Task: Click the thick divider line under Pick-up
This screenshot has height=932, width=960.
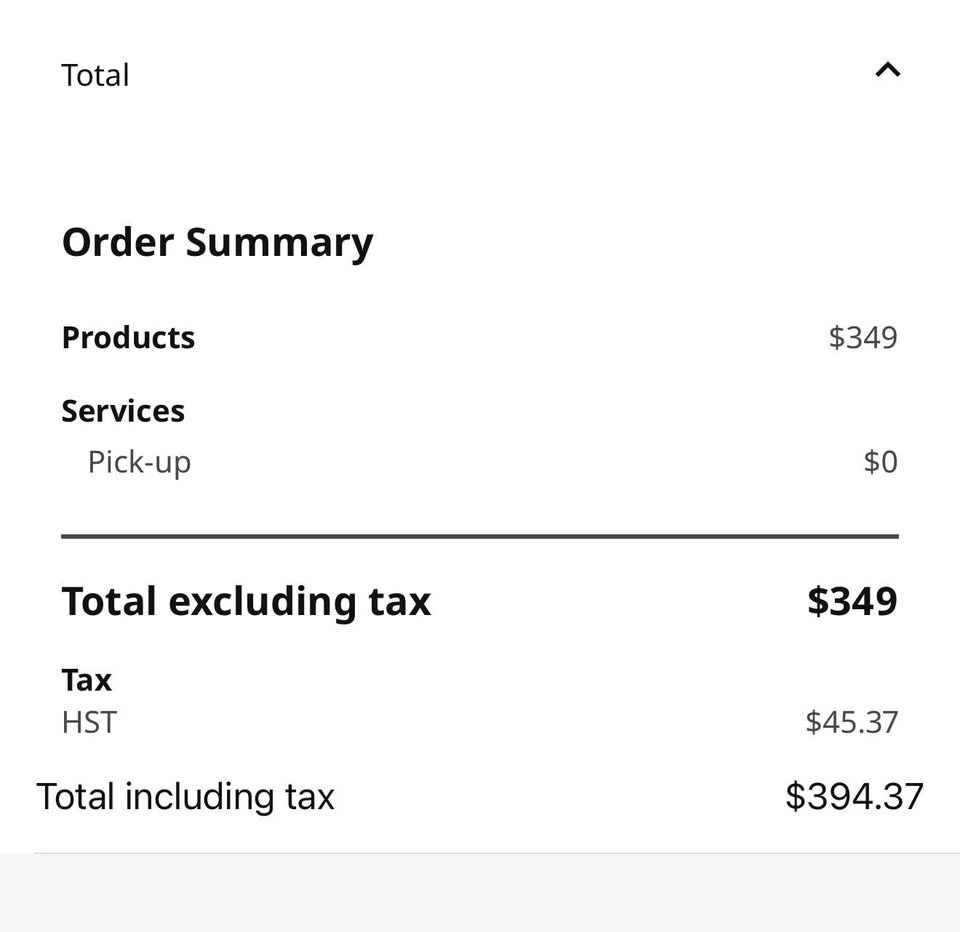Action: (x=480, y=537)
